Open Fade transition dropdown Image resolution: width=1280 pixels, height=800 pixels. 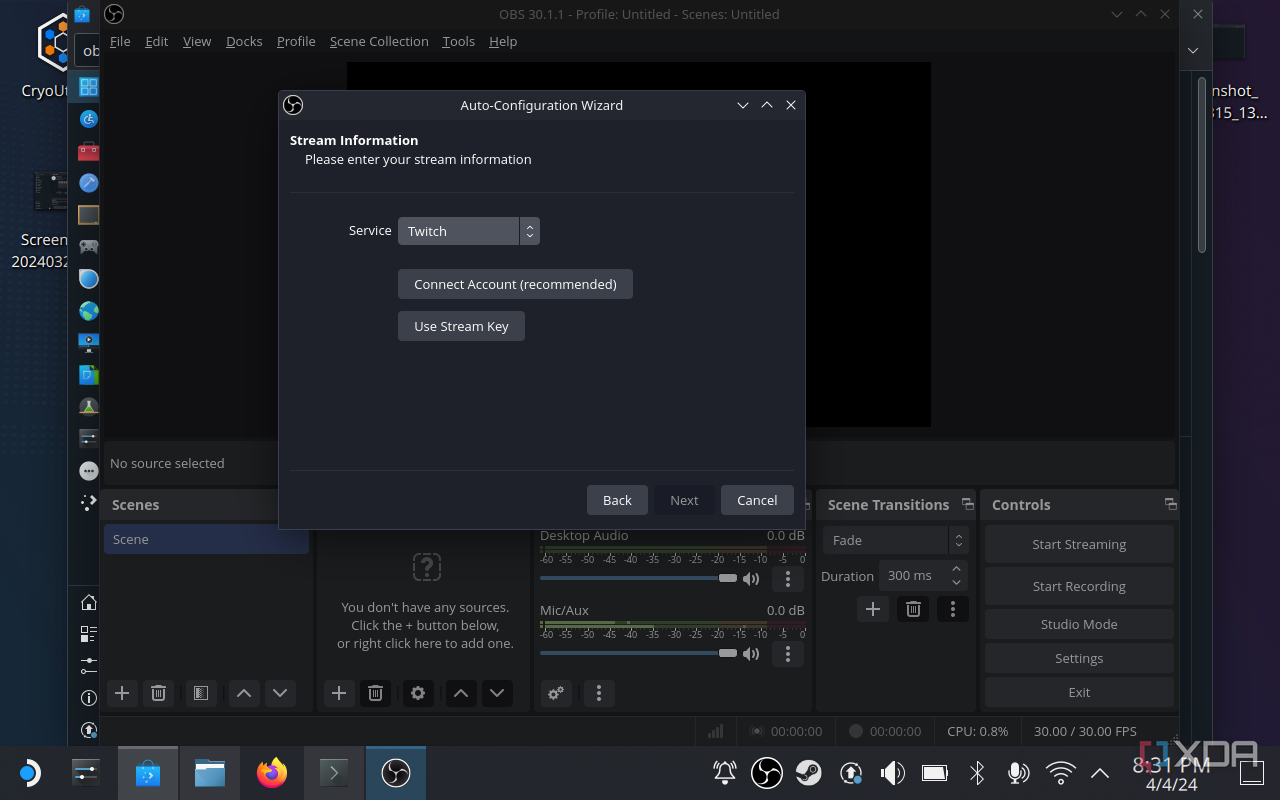click(895, 540)
